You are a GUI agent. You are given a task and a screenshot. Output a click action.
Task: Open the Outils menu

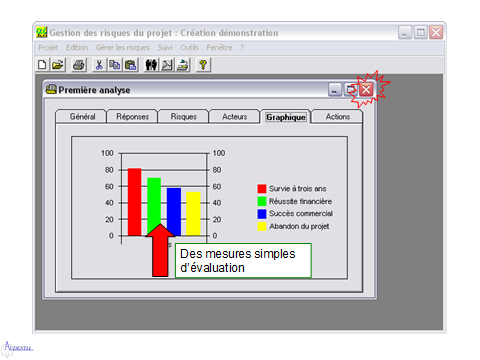click(x=189, y=48)
